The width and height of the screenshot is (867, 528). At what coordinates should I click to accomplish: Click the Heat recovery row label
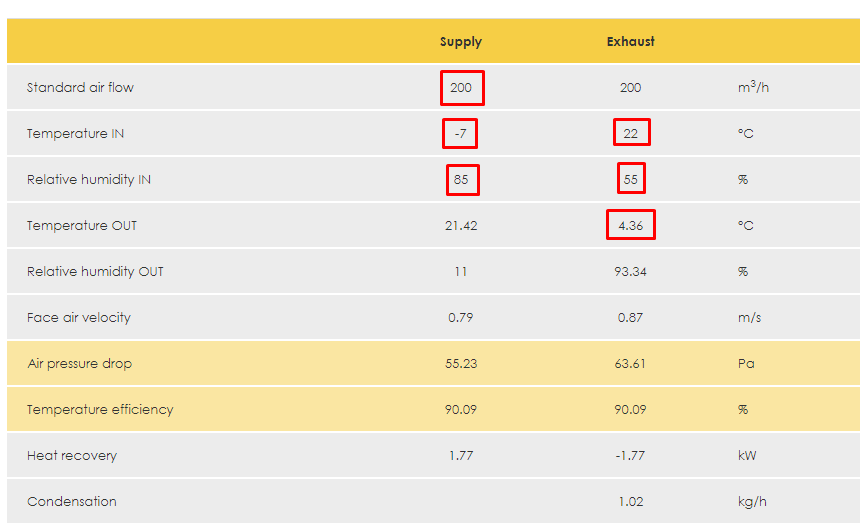[x=72, y=456]
